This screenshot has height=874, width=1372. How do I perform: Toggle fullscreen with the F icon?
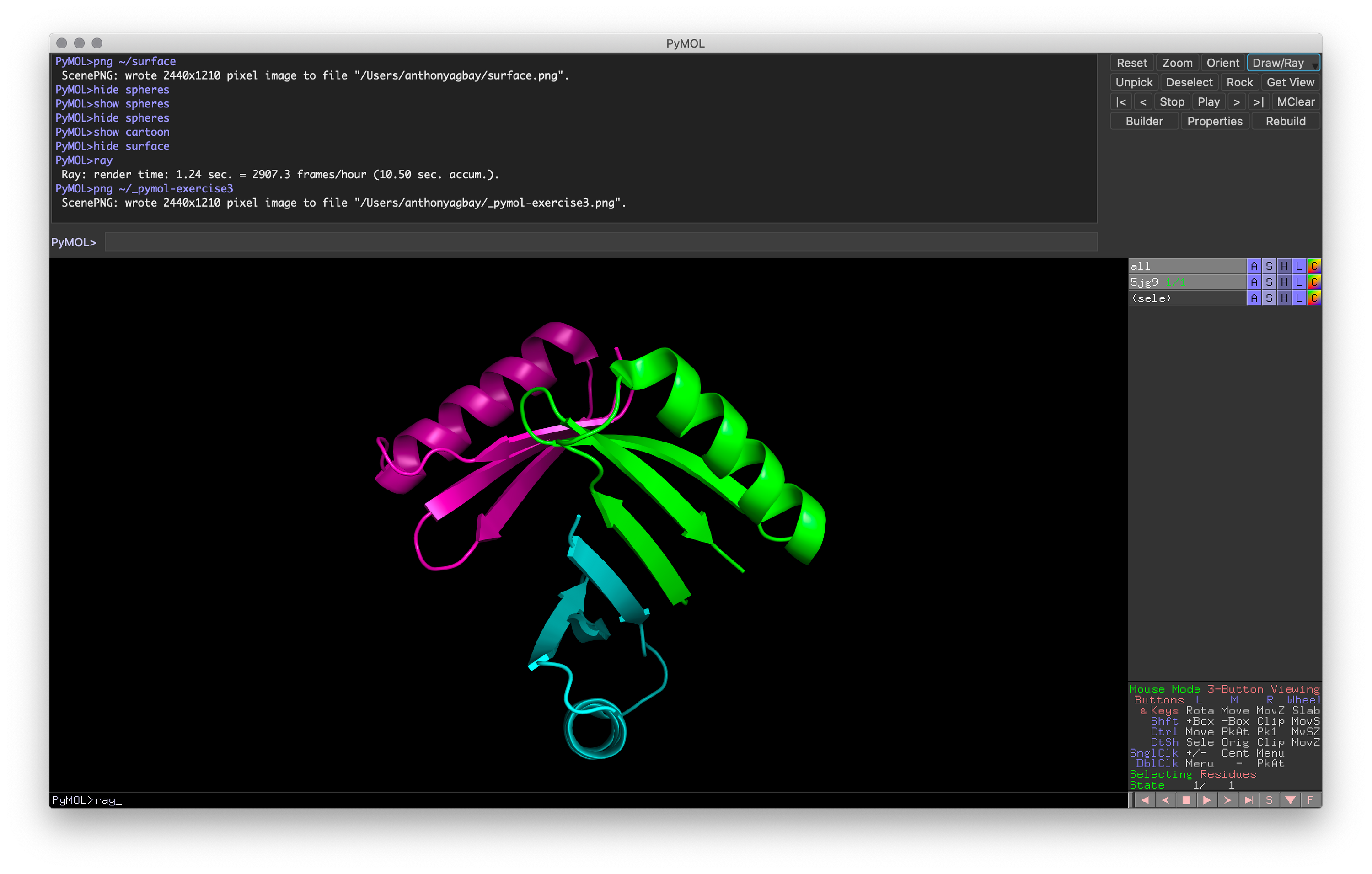(1311, 800)
